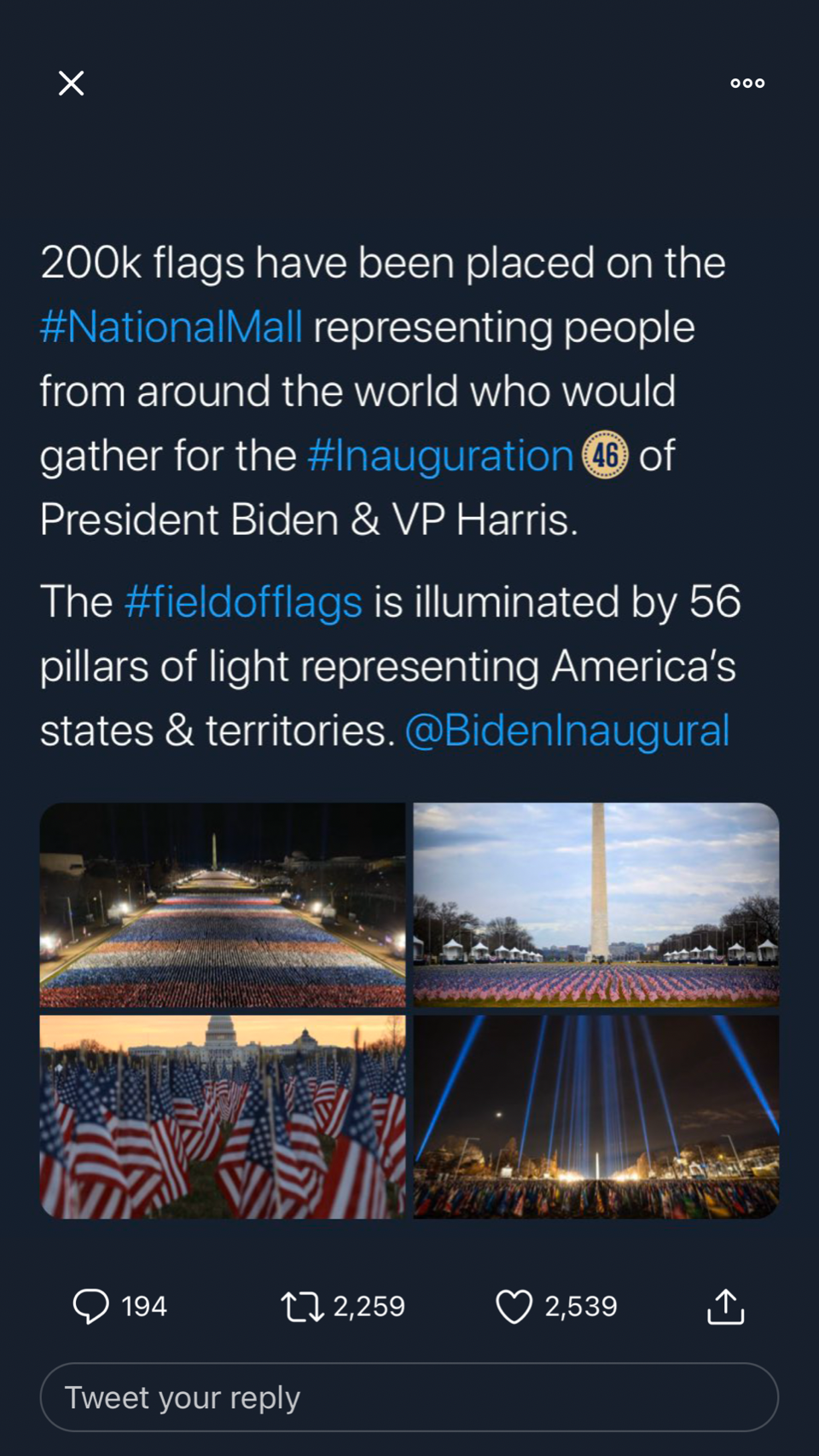Click the 'President Biden & VP Harris' text

309,519
